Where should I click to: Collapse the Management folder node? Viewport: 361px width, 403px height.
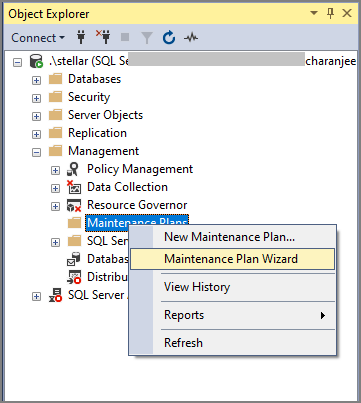click(x=36, y=152)
